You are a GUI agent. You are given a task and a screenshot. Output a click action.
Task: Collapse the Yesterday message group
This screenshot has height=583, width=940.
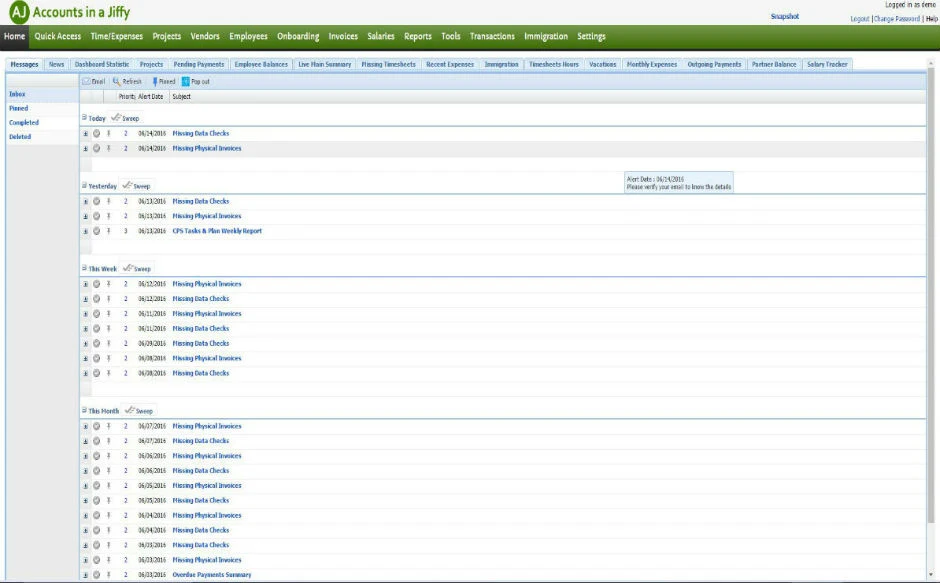tap(85, 185)
